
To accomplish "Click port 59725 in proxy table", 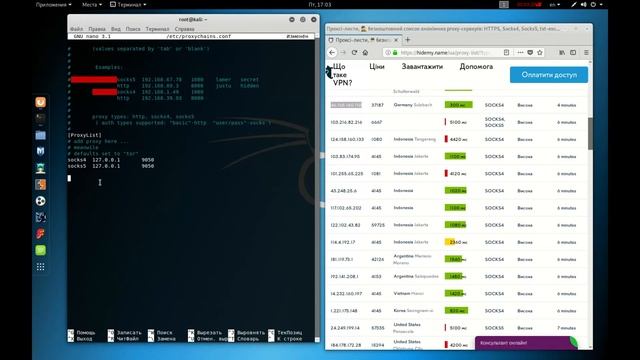I will pyautogui.click(x=378, y=225).
